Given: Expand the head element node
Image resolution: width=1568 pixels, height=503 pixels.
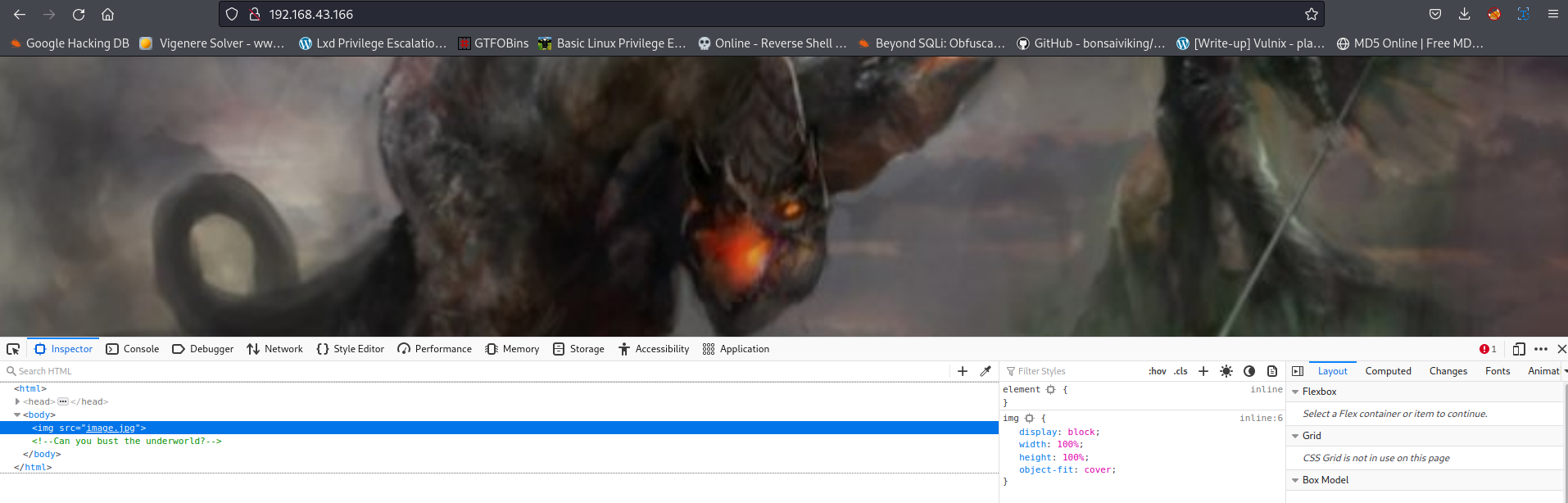Looking at the screenshot, I should point(17,401).
